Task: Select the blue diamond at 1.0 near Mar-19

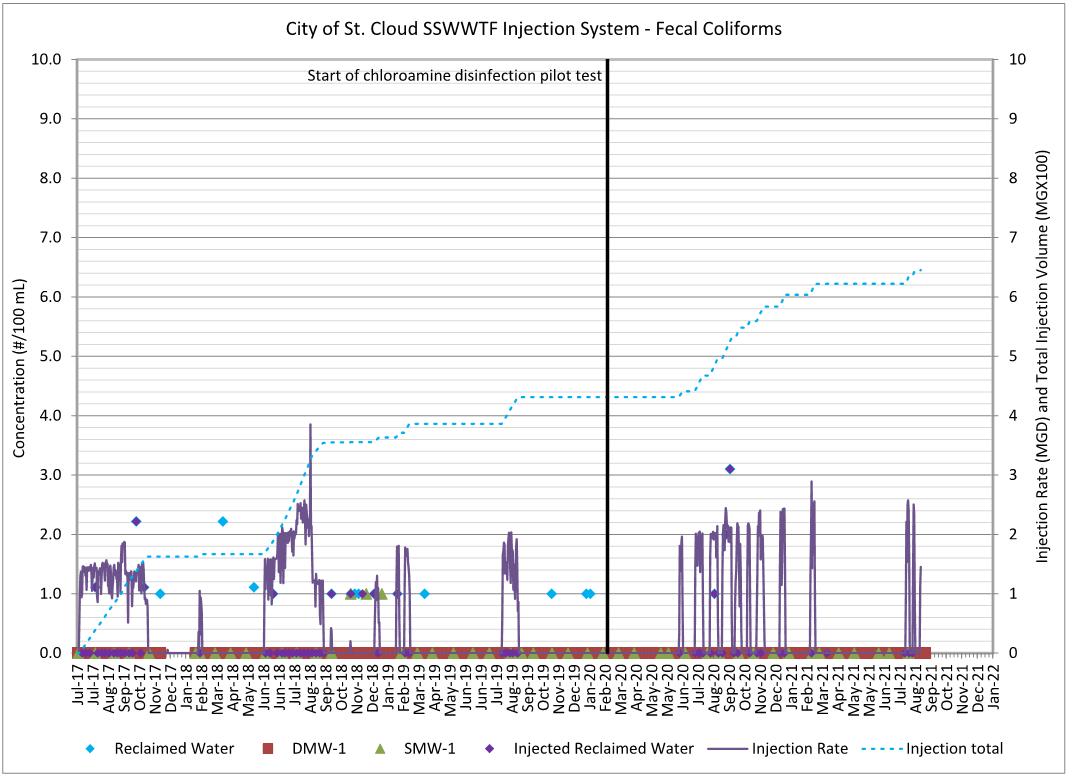Action: click(x=424, y=594)
